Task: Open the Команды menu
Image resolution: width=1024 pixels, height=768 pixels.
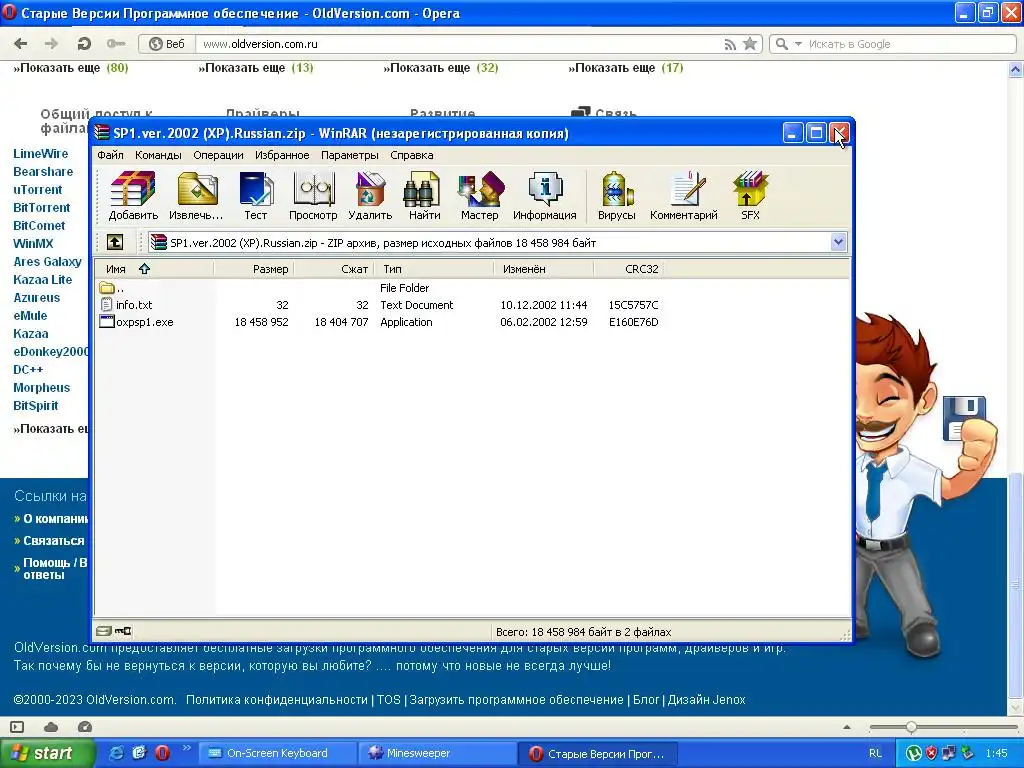Action: tap(158, 155)
